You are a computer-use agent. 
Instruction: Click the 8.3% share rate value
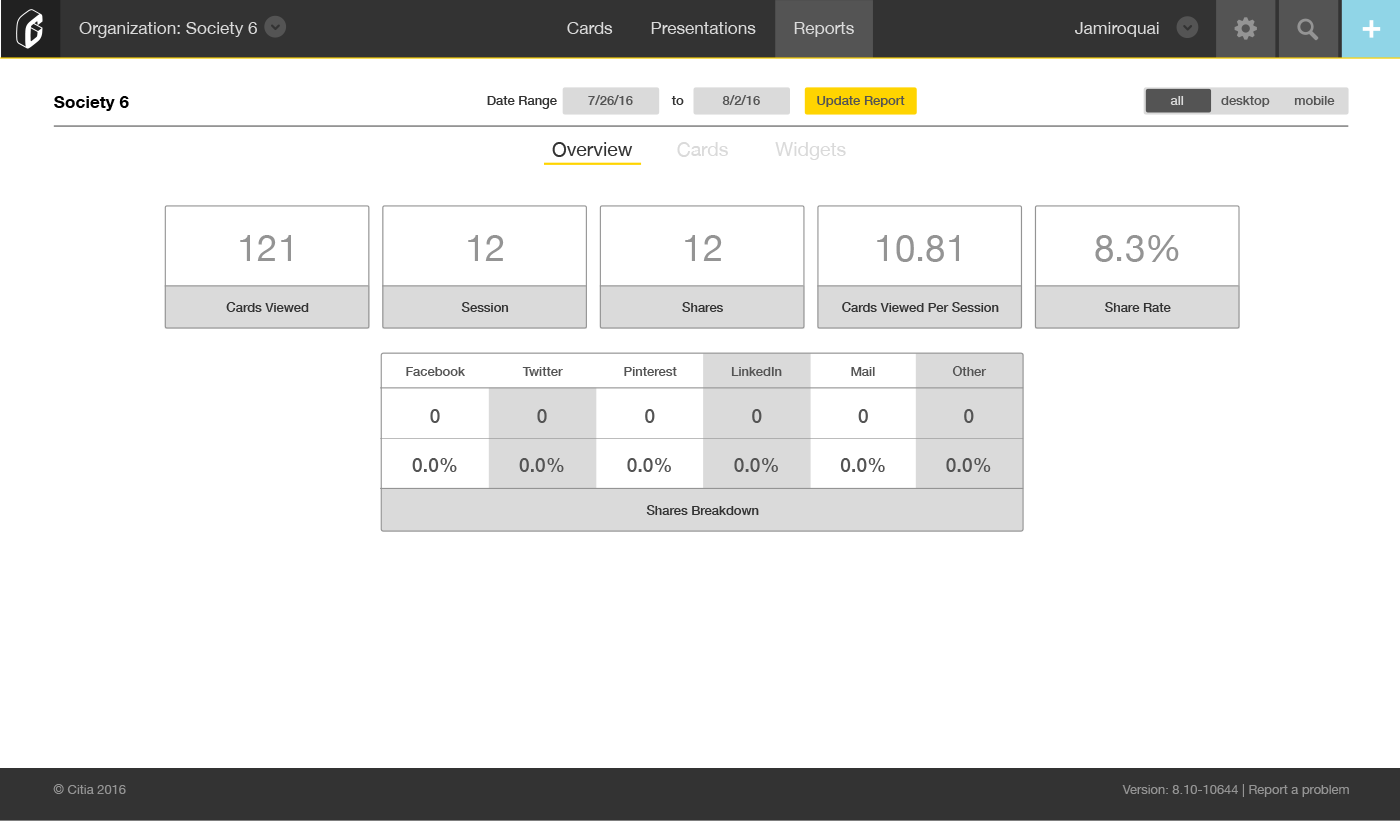[x=1137, y=248]
